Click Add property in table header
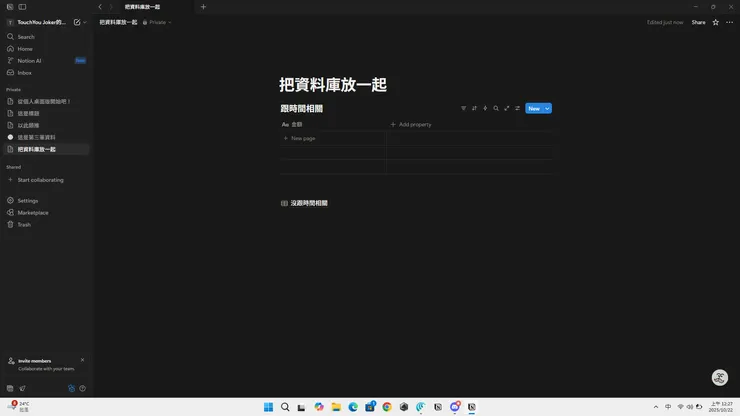Image resolution: width=740 pixels, height=416 pixels. pos(411,125)
